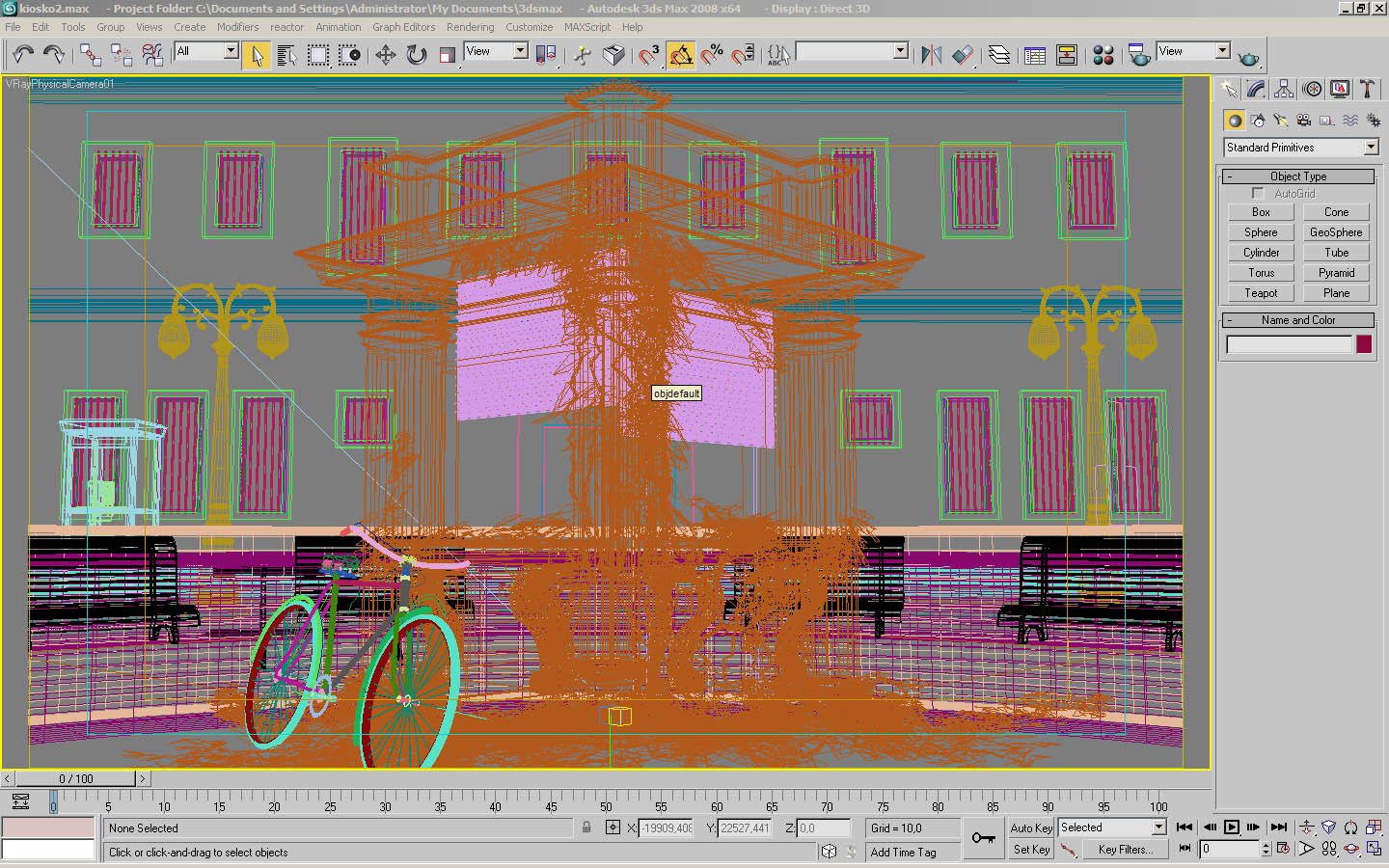1389x868 pixels.
Task: Pick the Select and Scale tool
Action: coord(447,55)
